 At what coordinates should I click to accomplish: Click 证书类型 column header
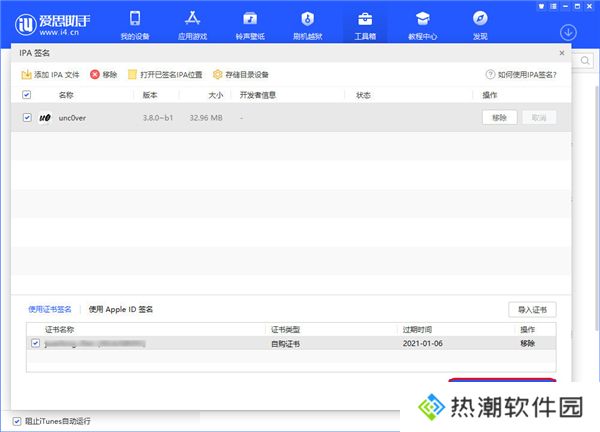pos(285,329)
